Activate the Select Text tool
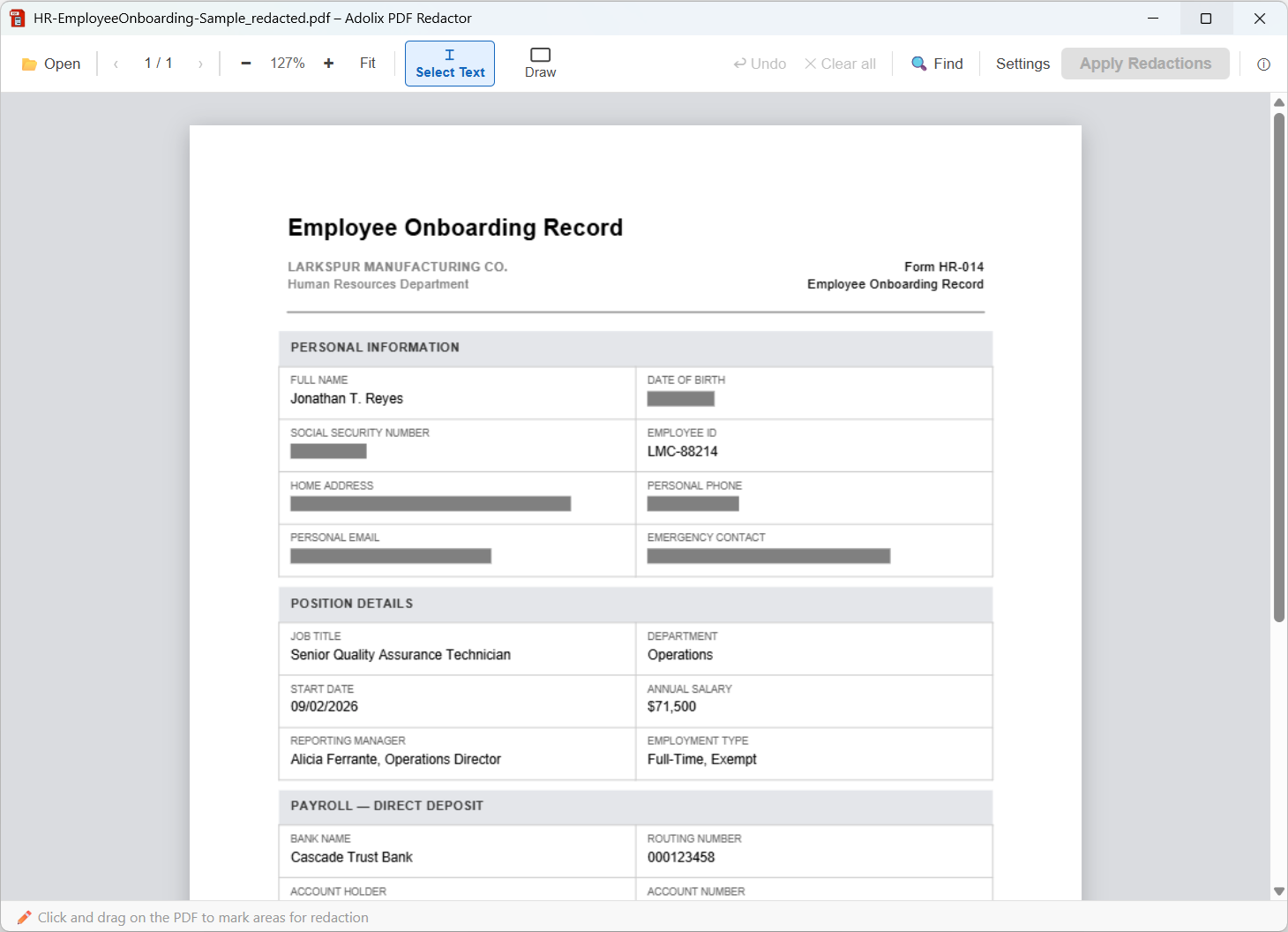 click(450, 64)
